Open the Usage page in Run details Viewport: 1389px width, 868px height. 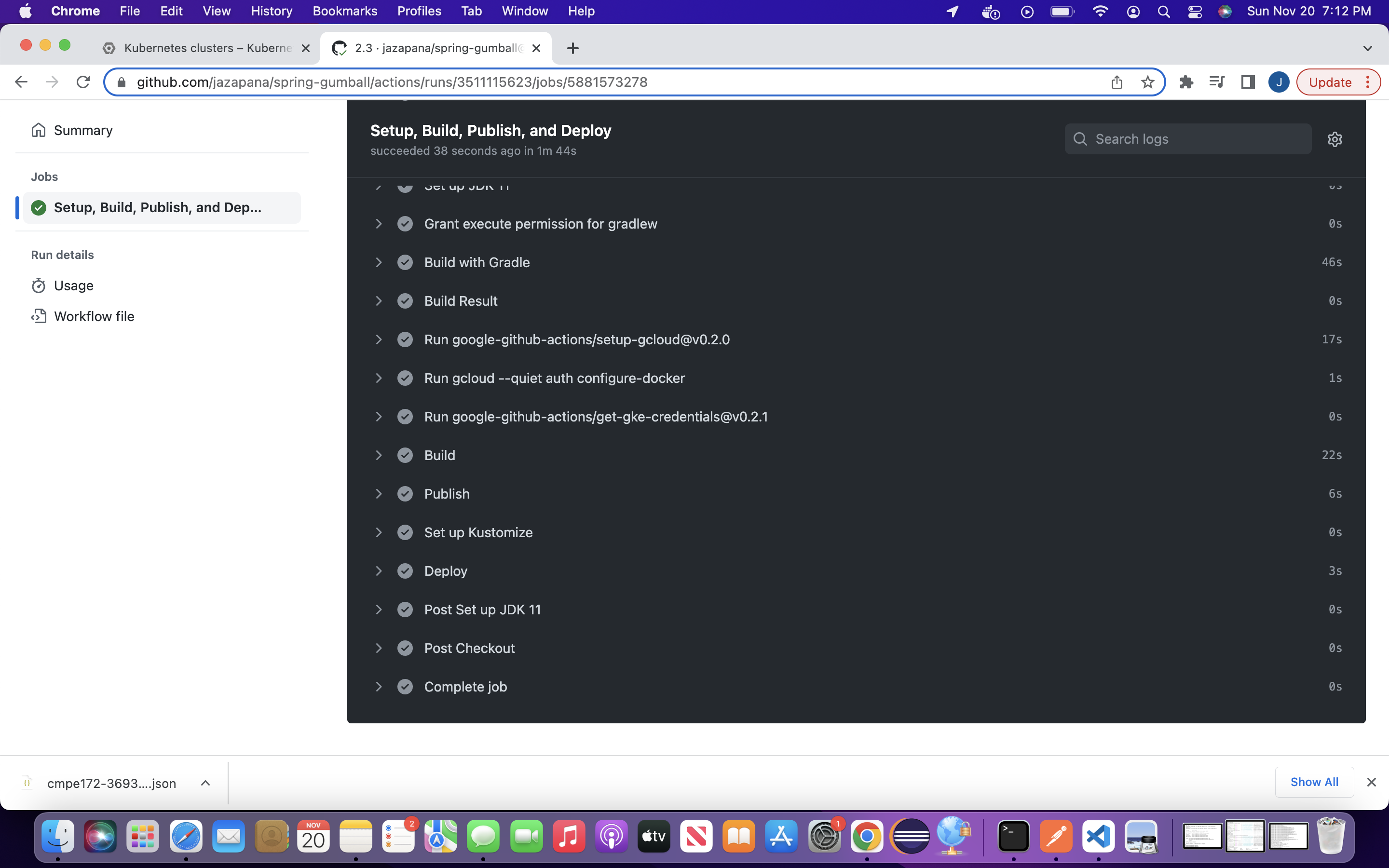[x=73, y=285]
